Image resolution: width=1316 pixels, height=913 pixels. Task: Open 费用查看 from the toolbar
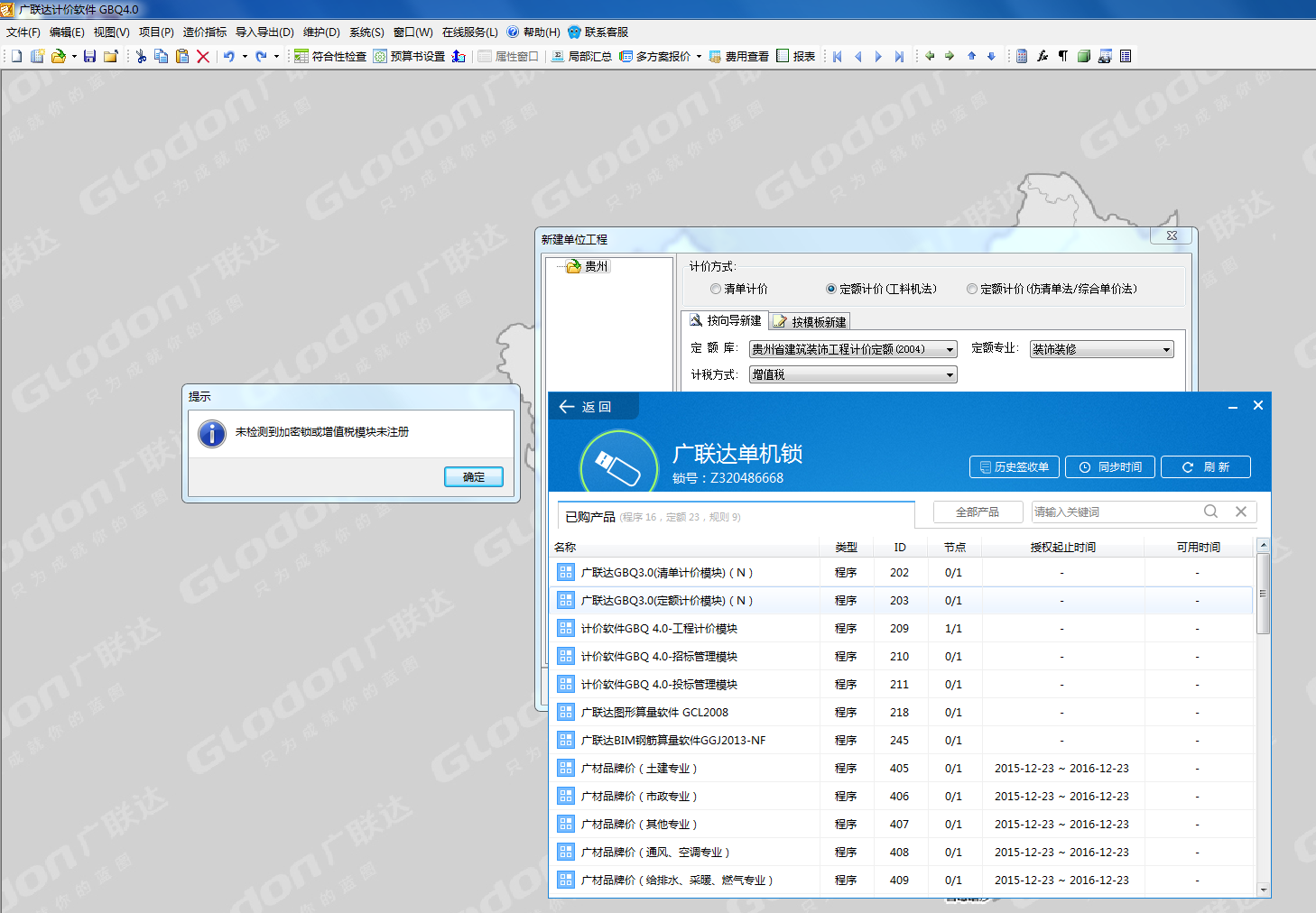[739, 56]
